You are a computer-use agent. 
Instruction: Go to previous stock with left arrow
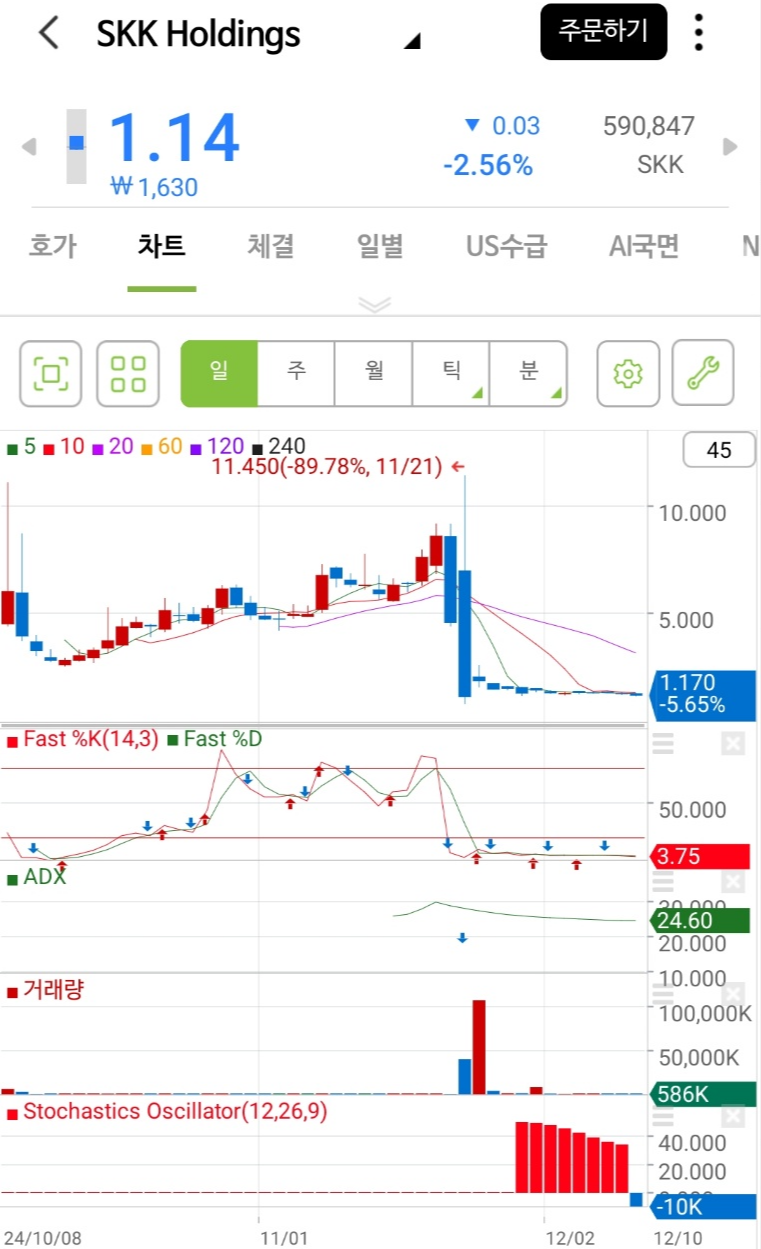[29, 147]
